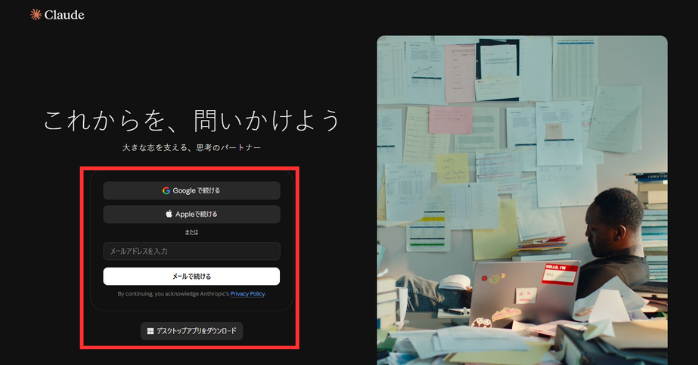Click the または separator text
This screenshot has height=365, width=698.
[191, 232]
